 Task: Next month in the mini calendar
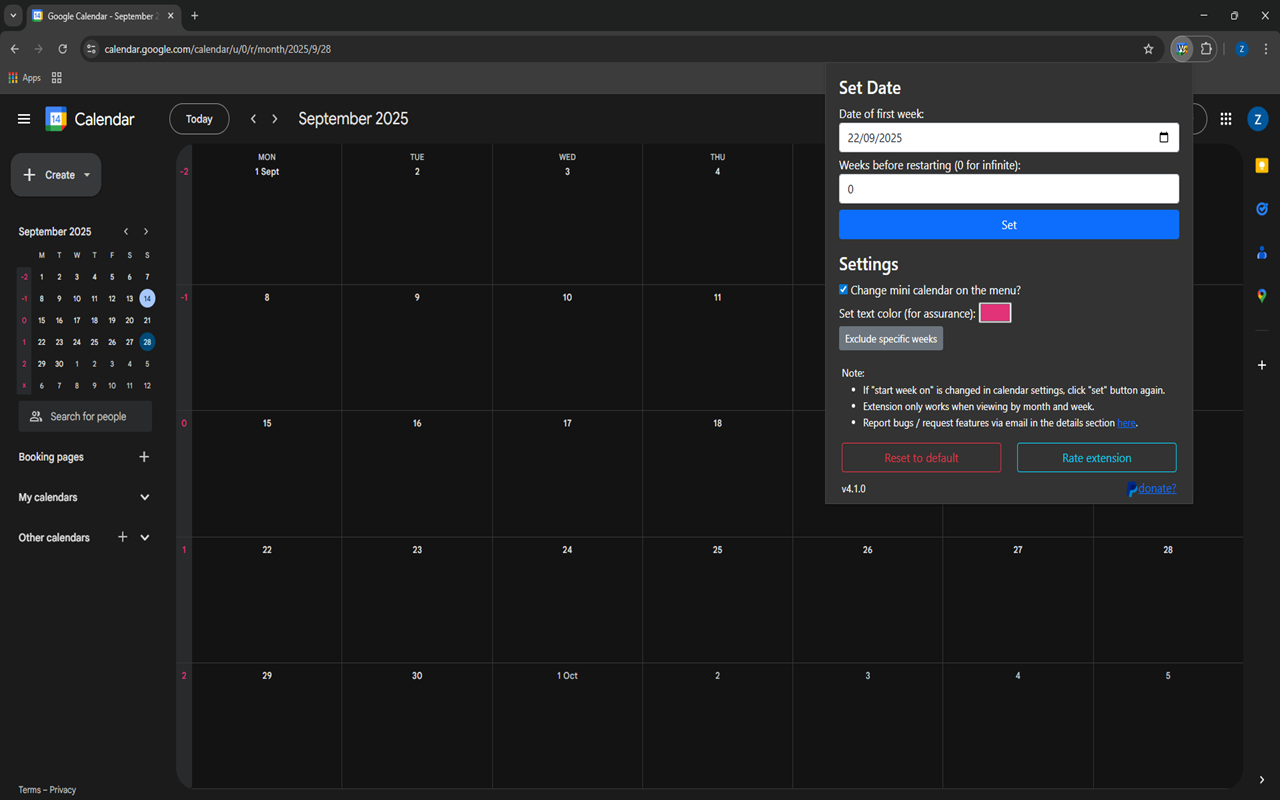(146, 232)
